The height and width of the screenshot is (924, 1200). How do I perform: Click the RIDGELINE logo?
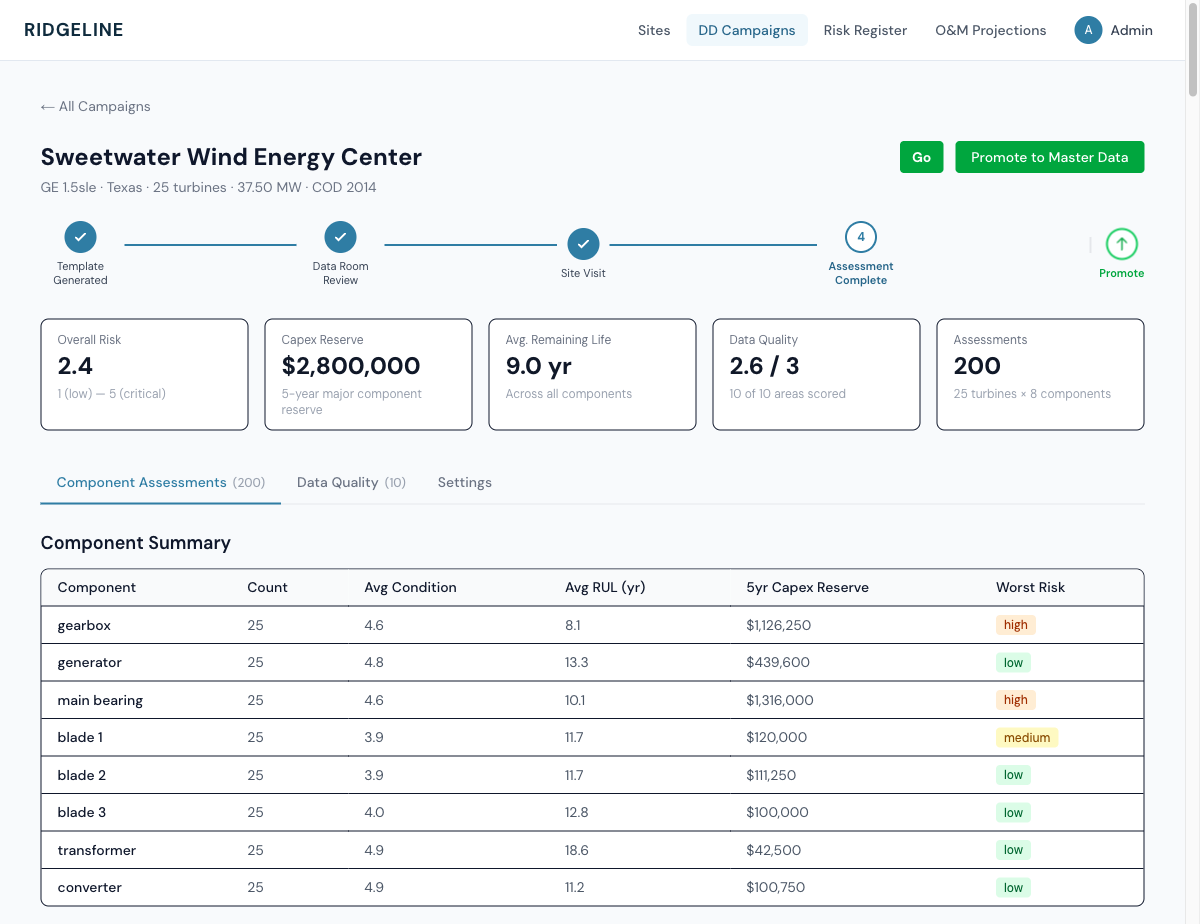pyautogui.click(x=74, y=30)
